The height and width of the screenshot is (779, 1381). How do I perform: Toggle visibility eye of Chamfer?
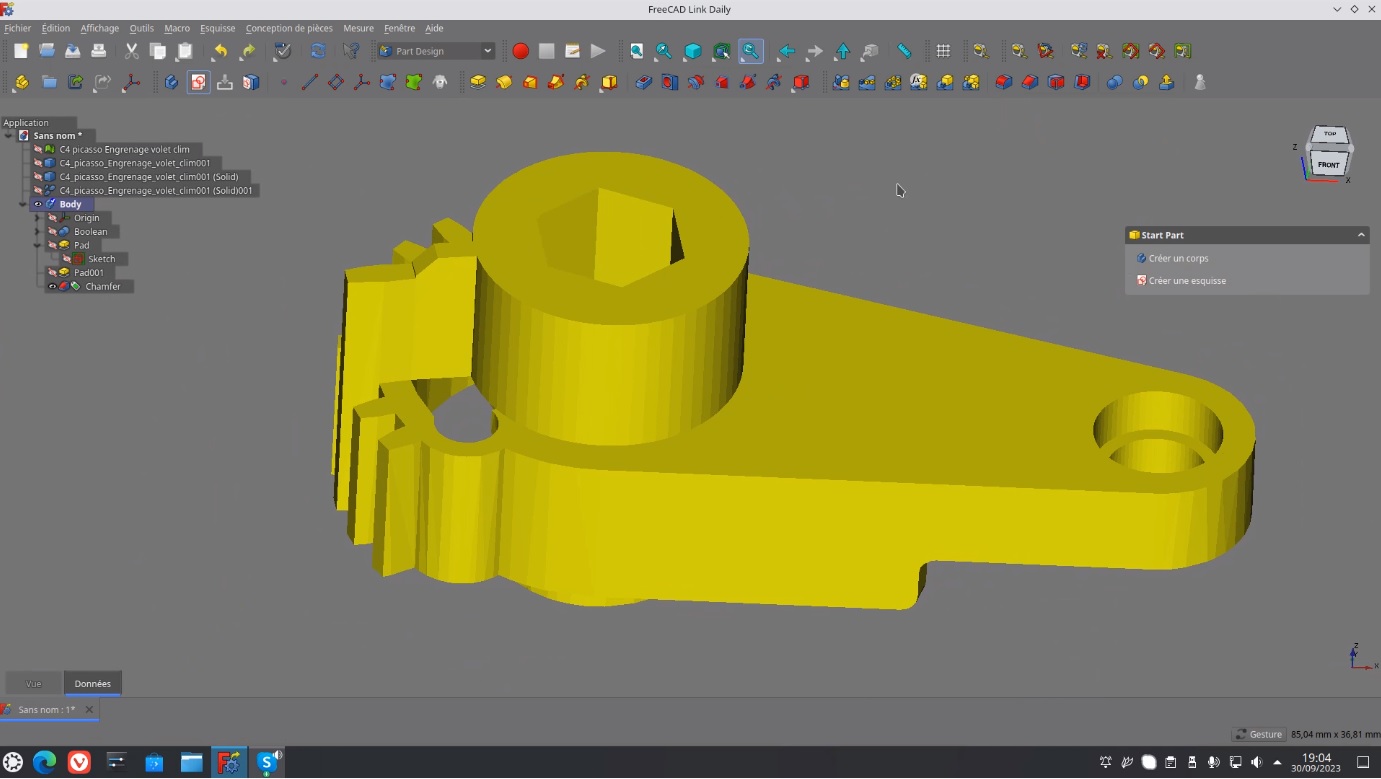[52, 286]
